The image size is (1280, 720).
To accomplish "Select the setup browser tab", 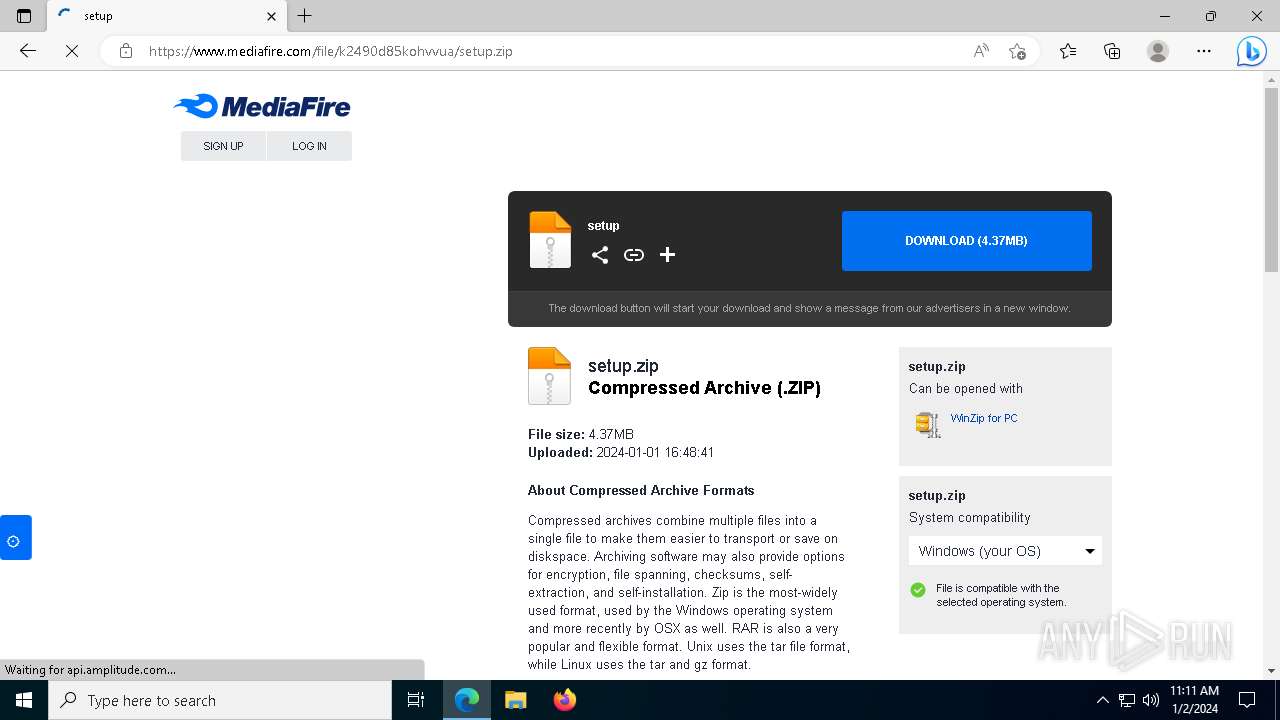I will [x=166, y=16].
